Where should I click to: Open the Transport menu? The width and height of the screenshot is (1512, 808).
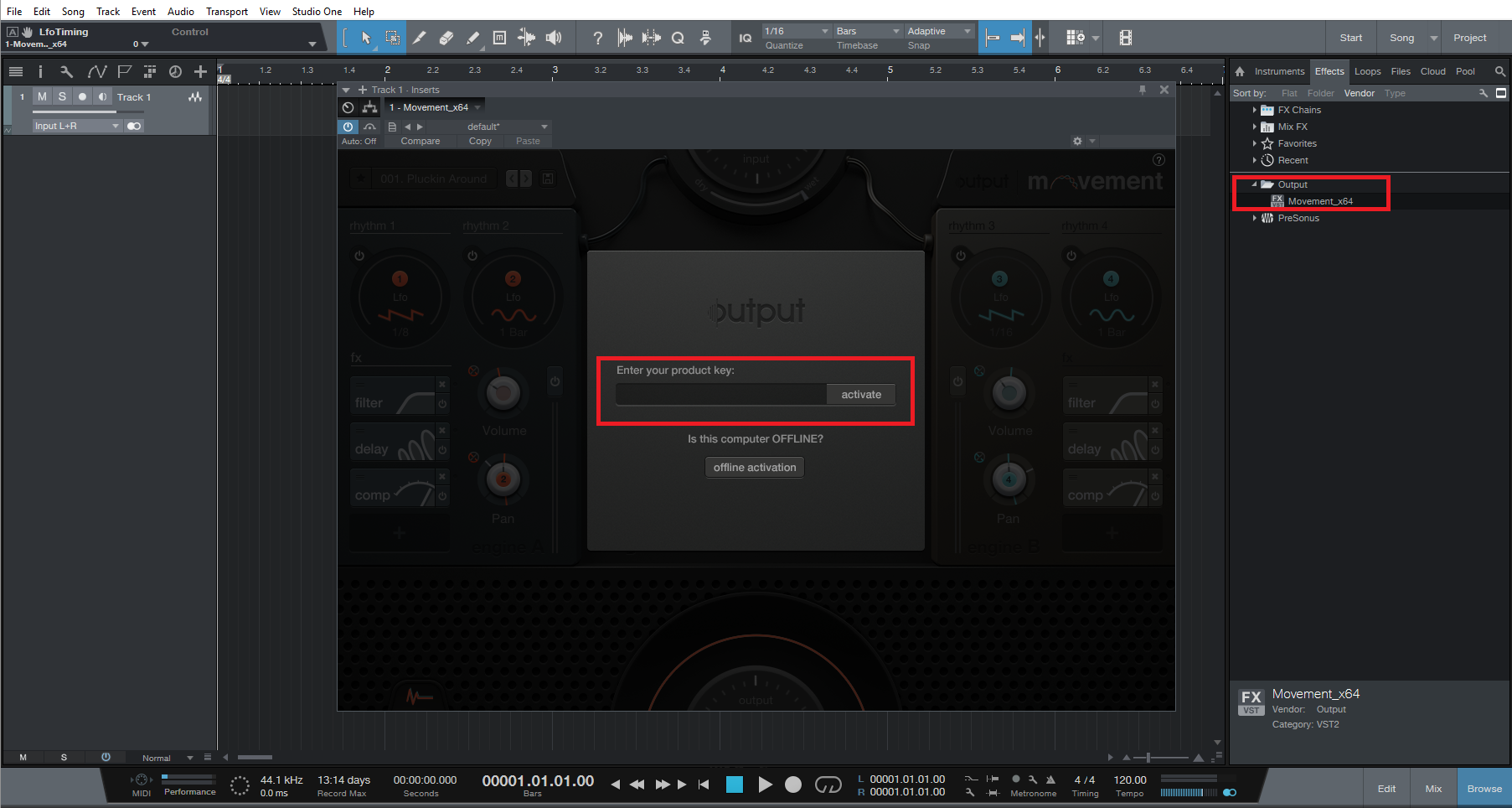click(227, 12)
